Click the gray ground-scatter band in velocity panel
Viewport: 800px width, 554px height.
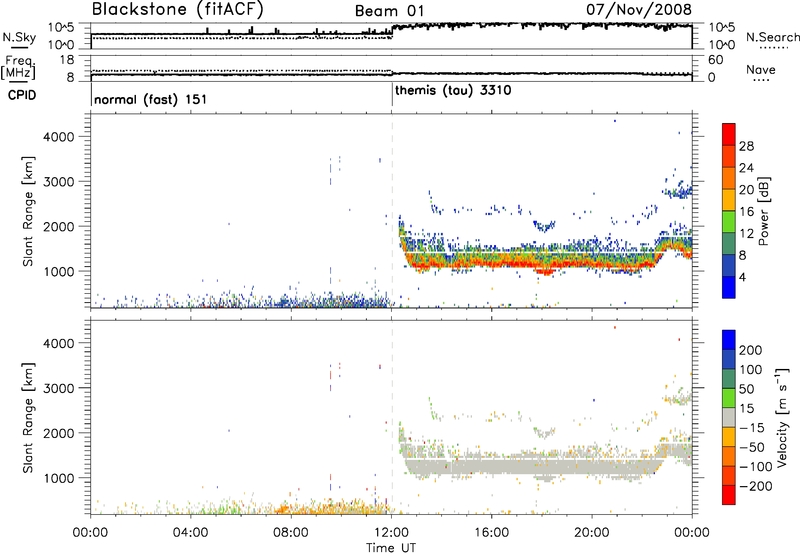(x=531, y=466)
